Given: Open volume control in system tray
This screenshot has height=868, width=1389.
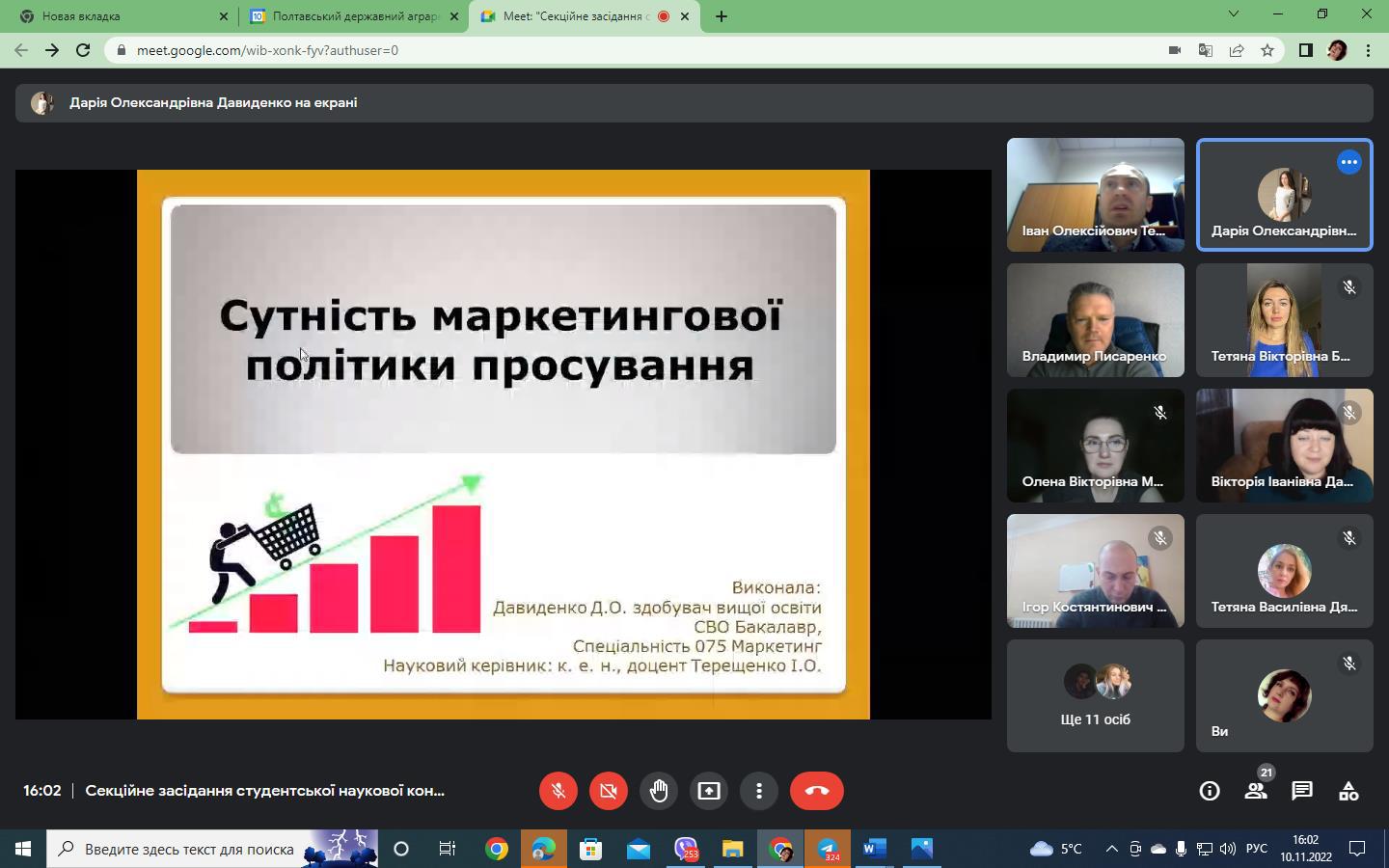Looking at the screenshot, I should tap(1227, 849).
